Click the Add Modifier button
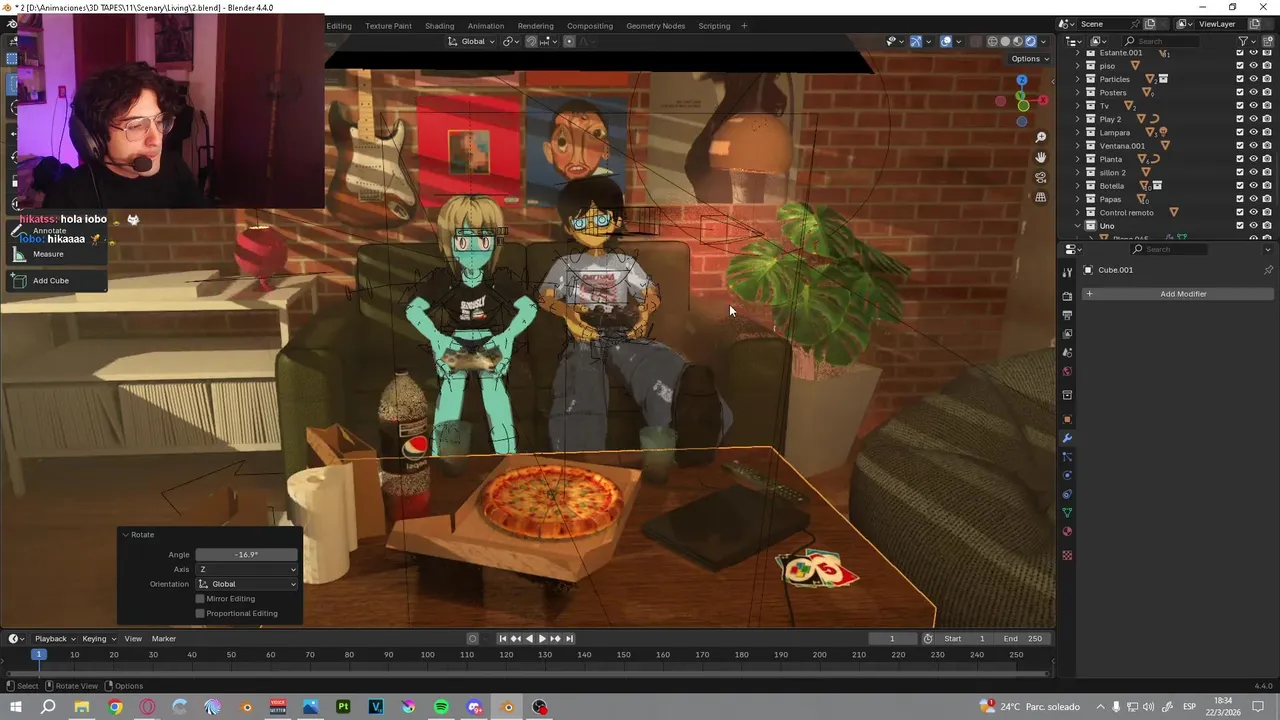The width and height of the screenshot is (1280, 720). [1177, 294]
